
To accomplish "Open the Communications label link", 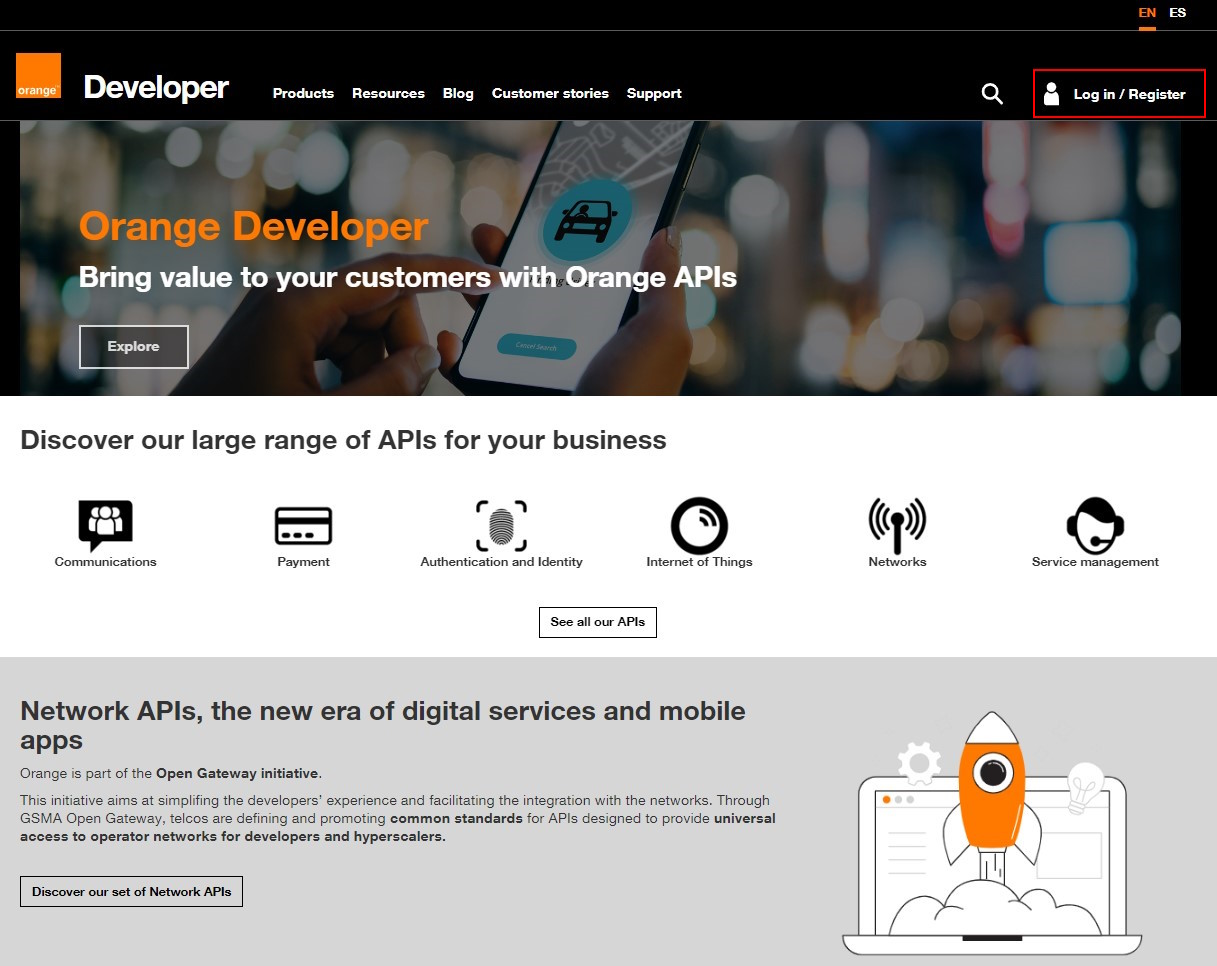I will (x=106, y=562).
